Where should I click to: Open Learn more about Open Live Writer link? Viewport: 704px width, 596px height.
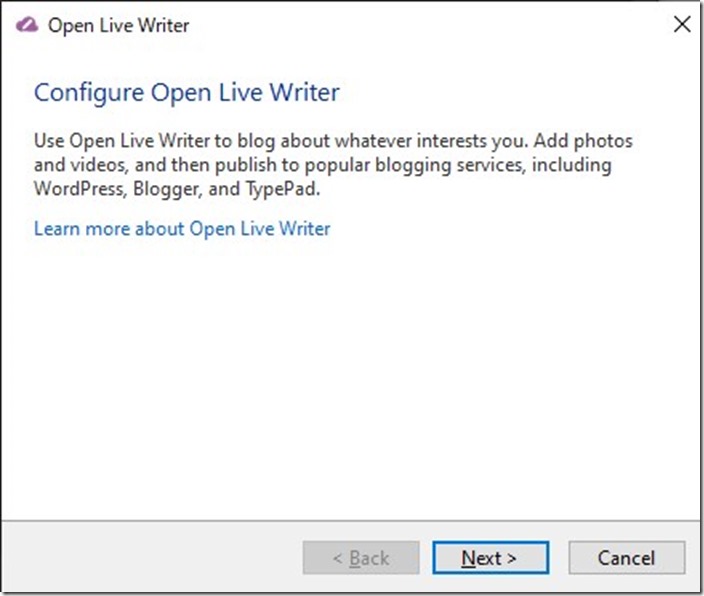(x=182, y=229)
